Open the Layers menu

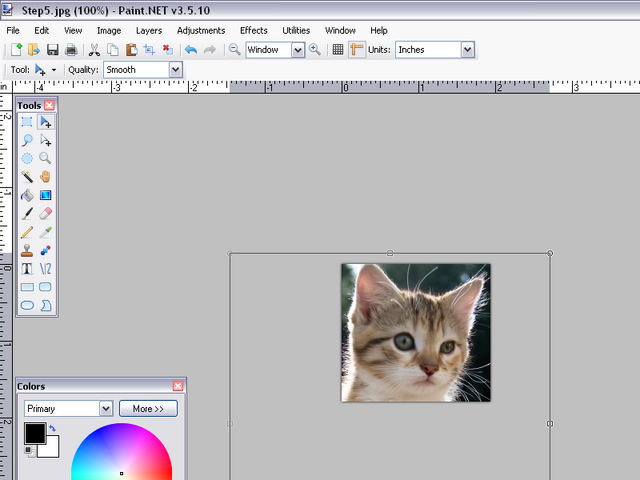pos(149,31)
